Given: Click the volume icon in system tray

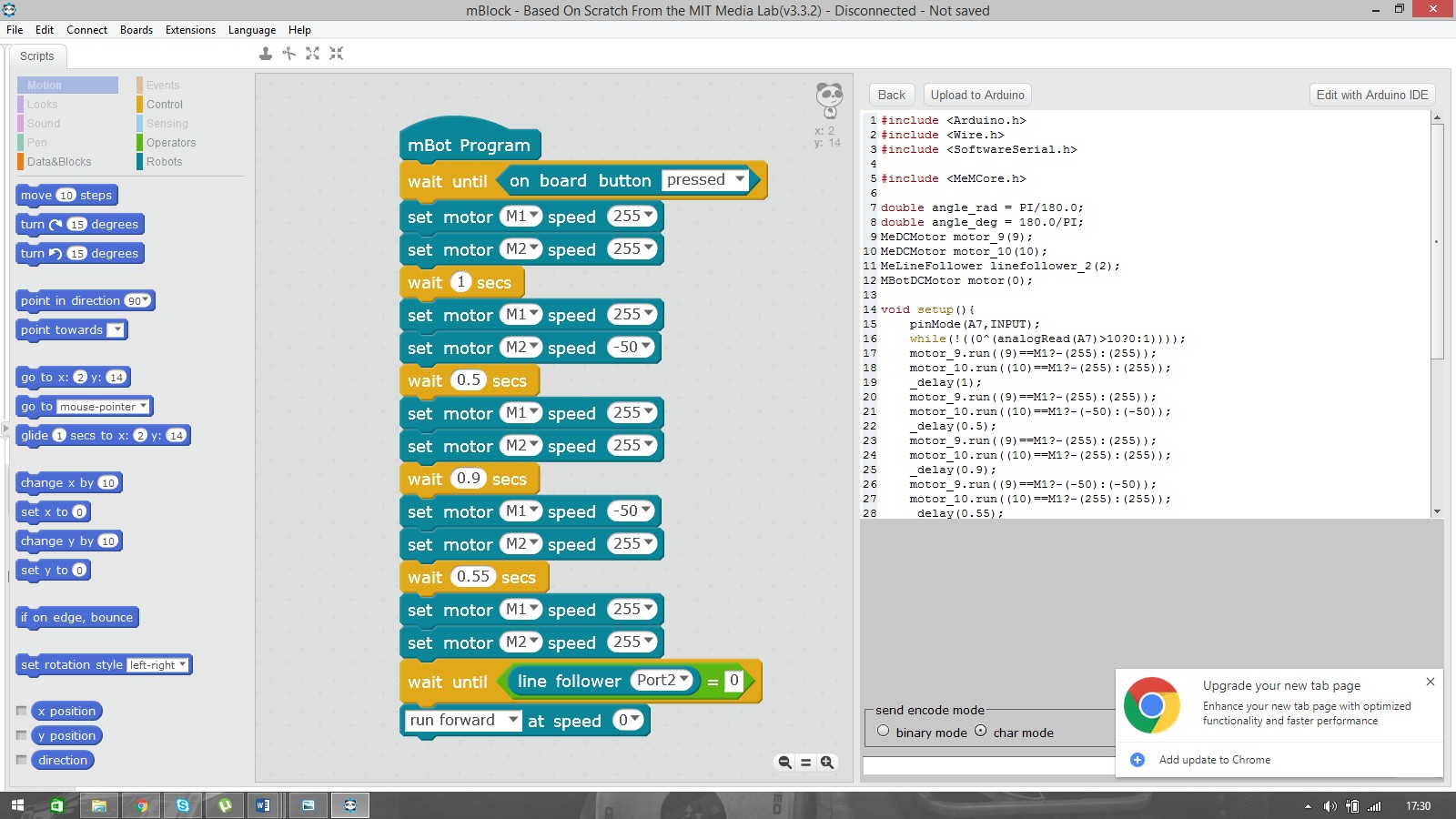Looking at the screenshot, I should 1330,806.
